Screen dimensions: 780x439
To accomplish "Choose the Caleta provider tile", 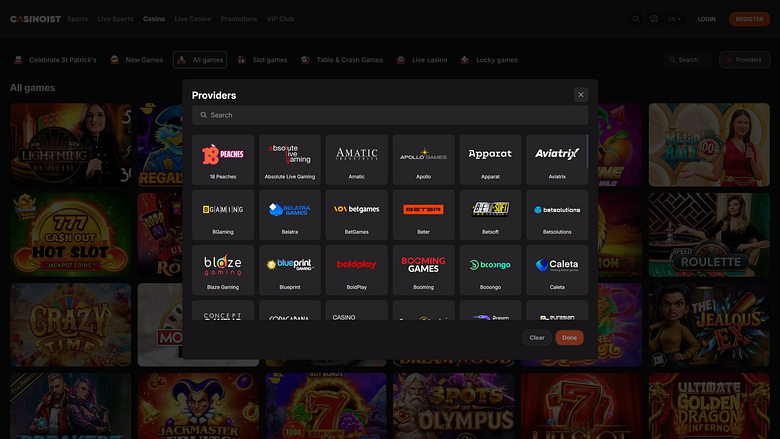I will coord(557,270).
